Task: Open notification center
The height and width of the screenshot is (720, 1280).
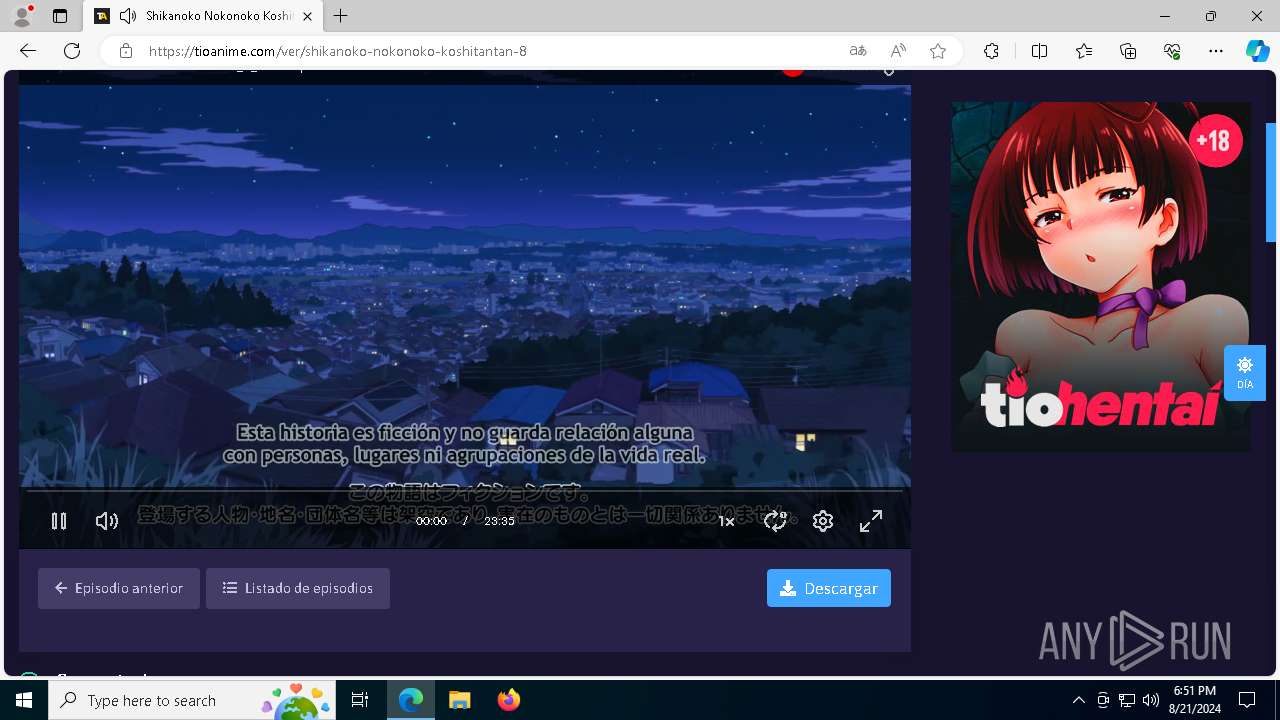Action: coord(1247,700)
